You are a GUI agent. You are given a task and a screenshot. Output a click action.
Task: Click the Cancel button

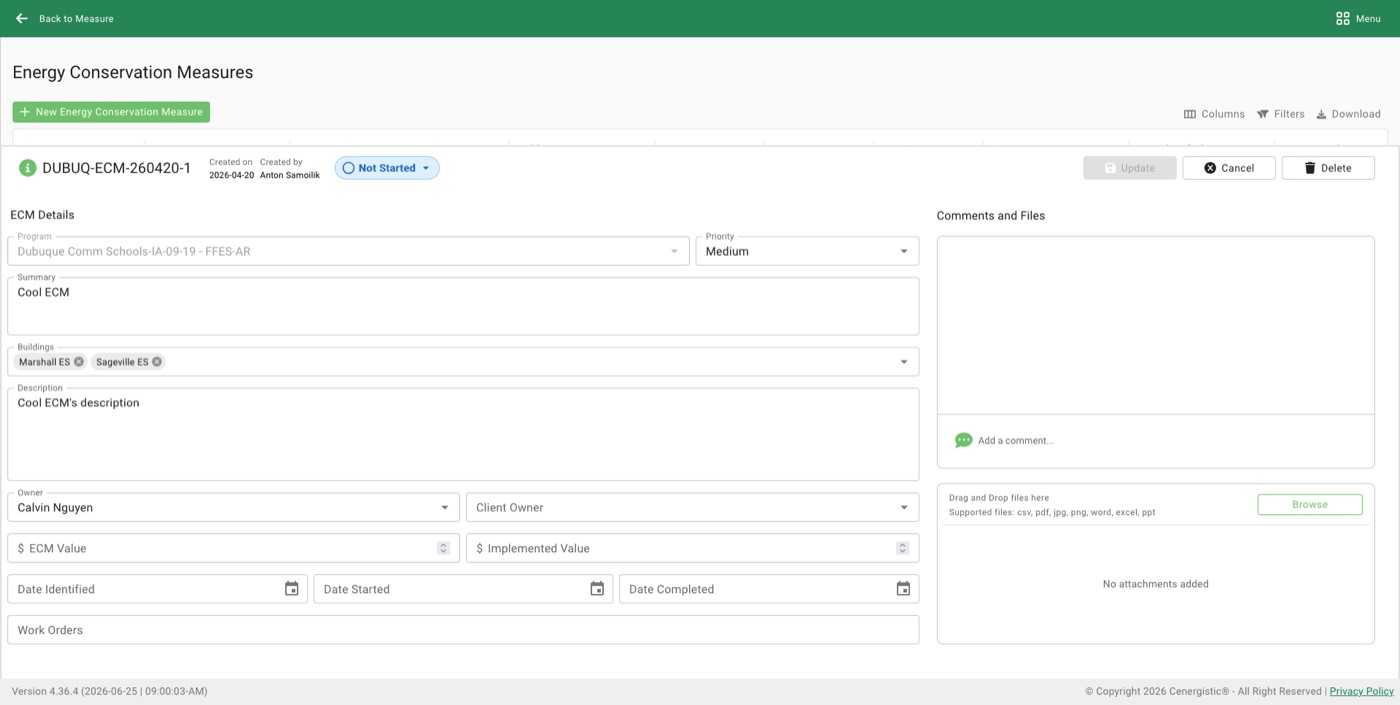click(1229, 168)
